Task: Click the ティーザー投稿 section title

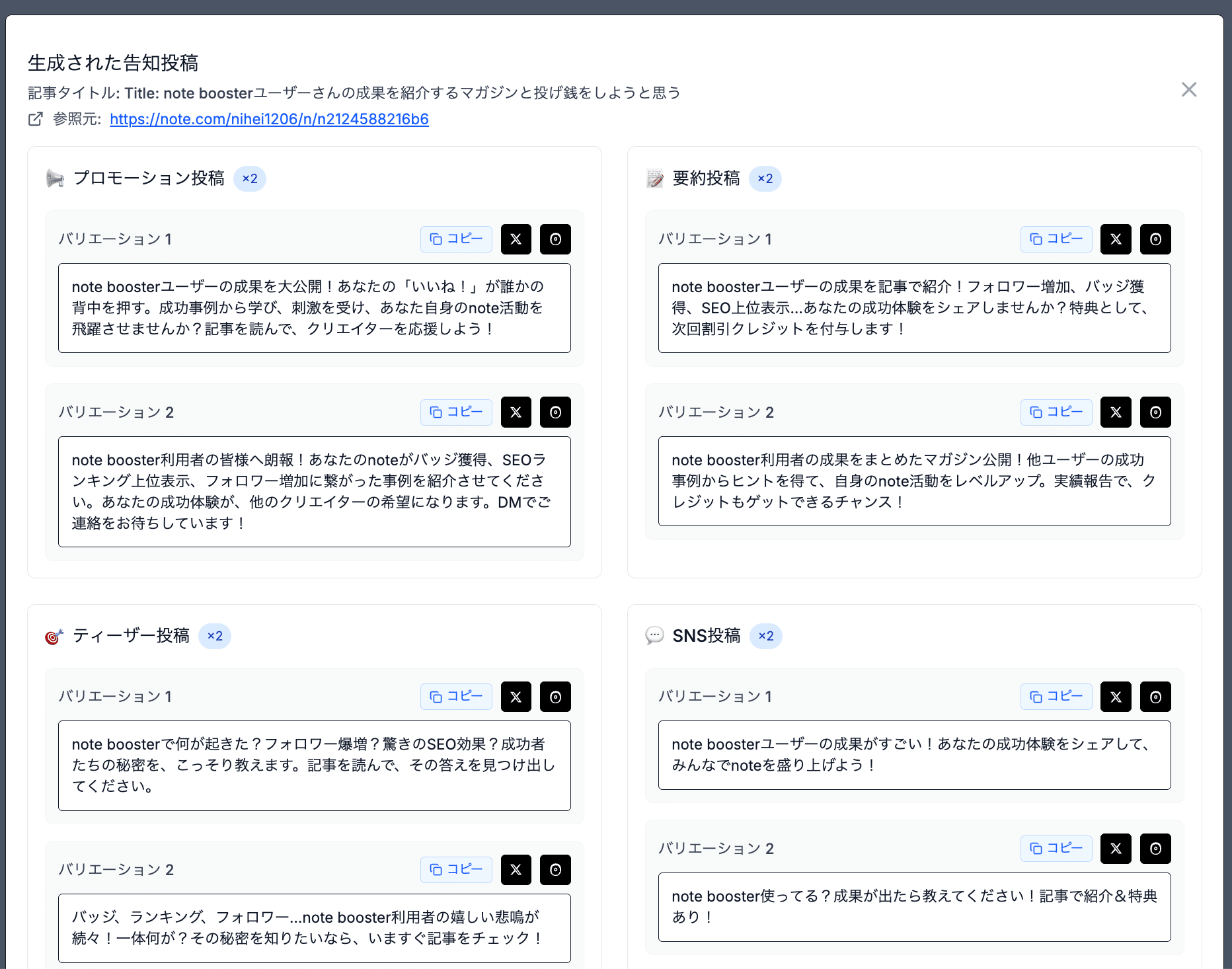Action: pos(132,636)
